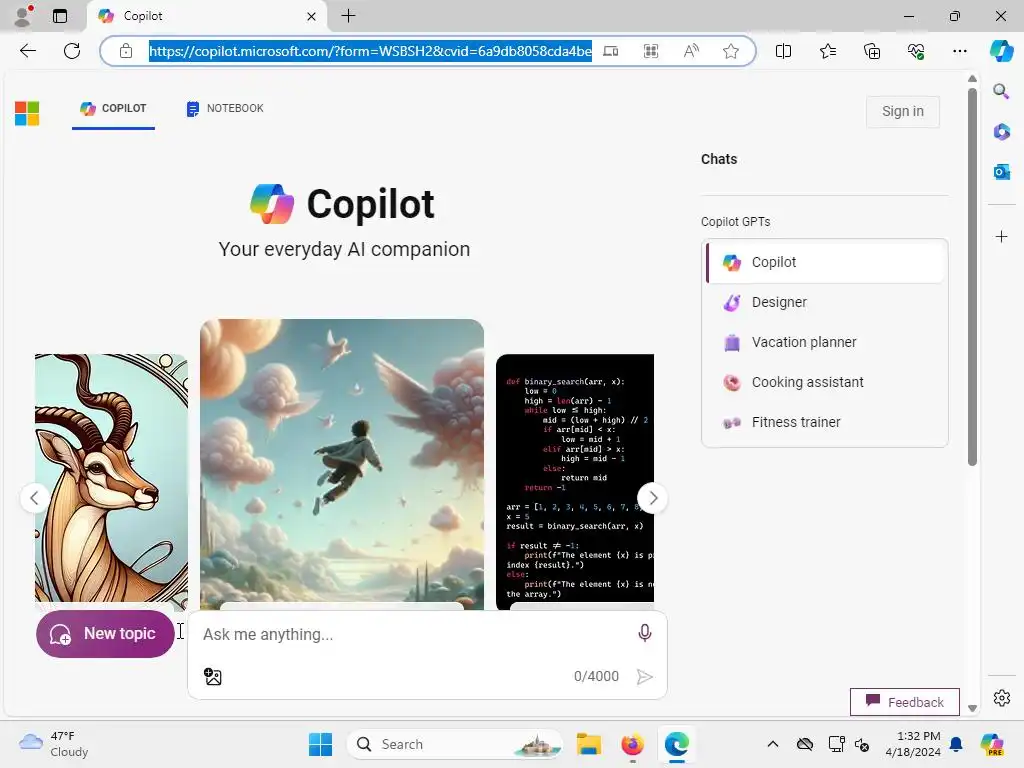Add a sidebar app with plus icon

[1001, 236]
